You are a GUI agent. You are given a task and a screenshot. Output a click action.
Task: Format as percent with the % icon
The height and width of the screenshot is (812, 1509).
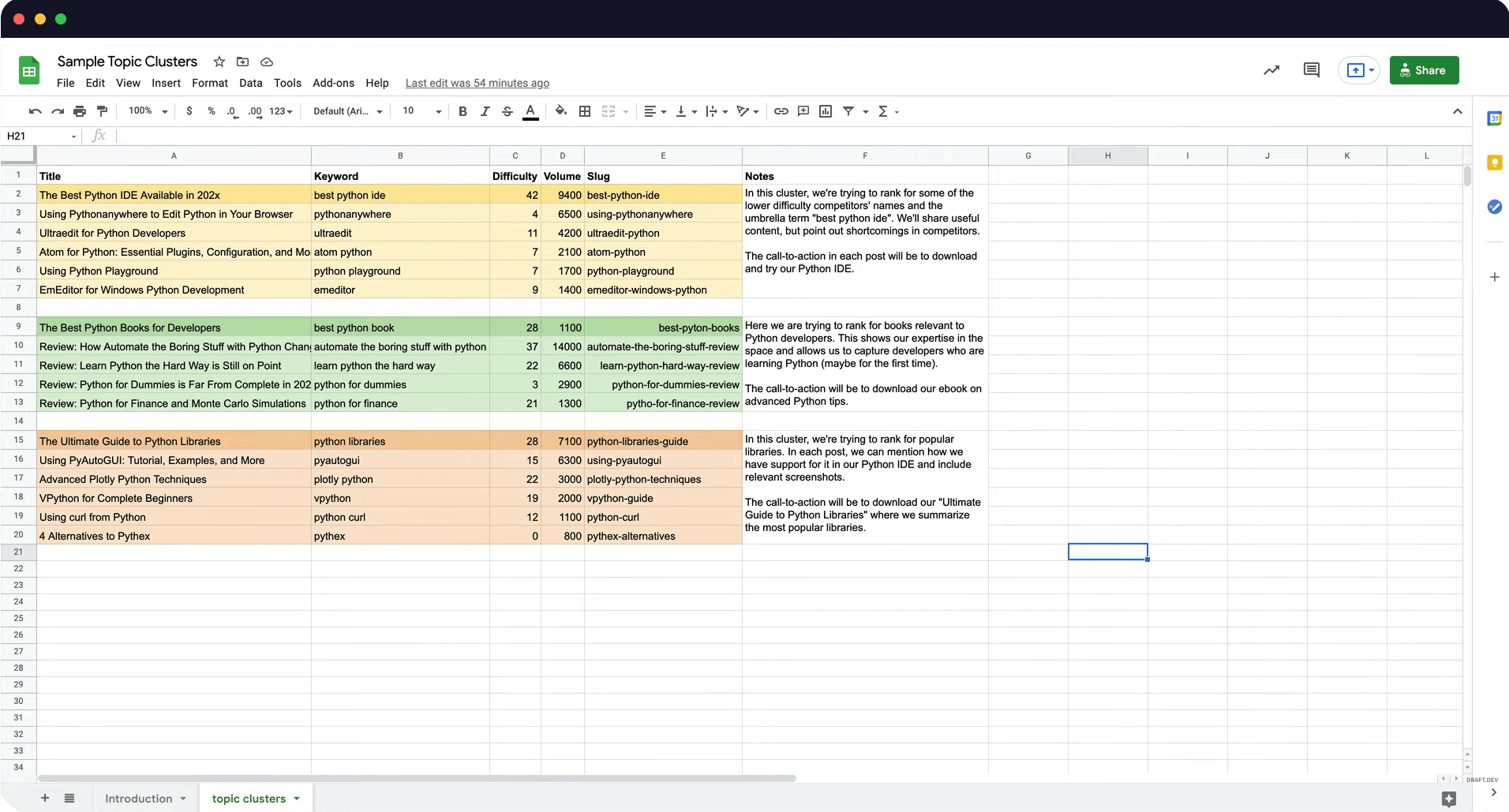[212, 111]
